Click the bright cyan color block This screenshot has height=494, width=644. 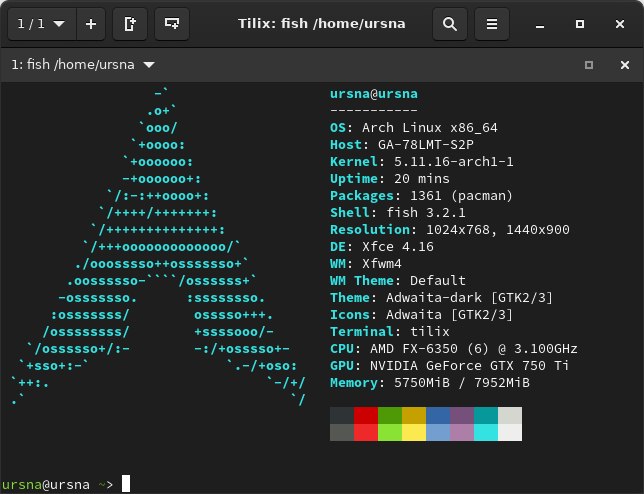(486, 432)
